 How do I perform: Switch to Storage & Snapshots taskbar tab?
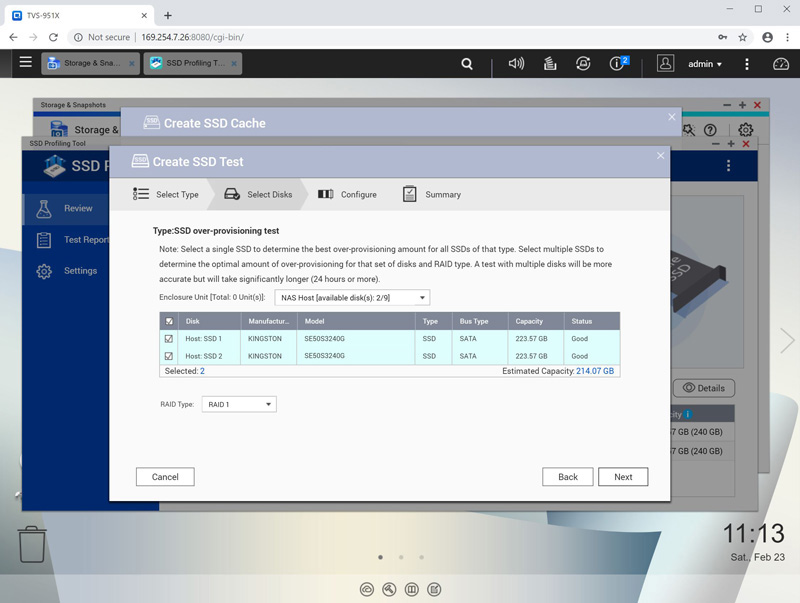90,63
